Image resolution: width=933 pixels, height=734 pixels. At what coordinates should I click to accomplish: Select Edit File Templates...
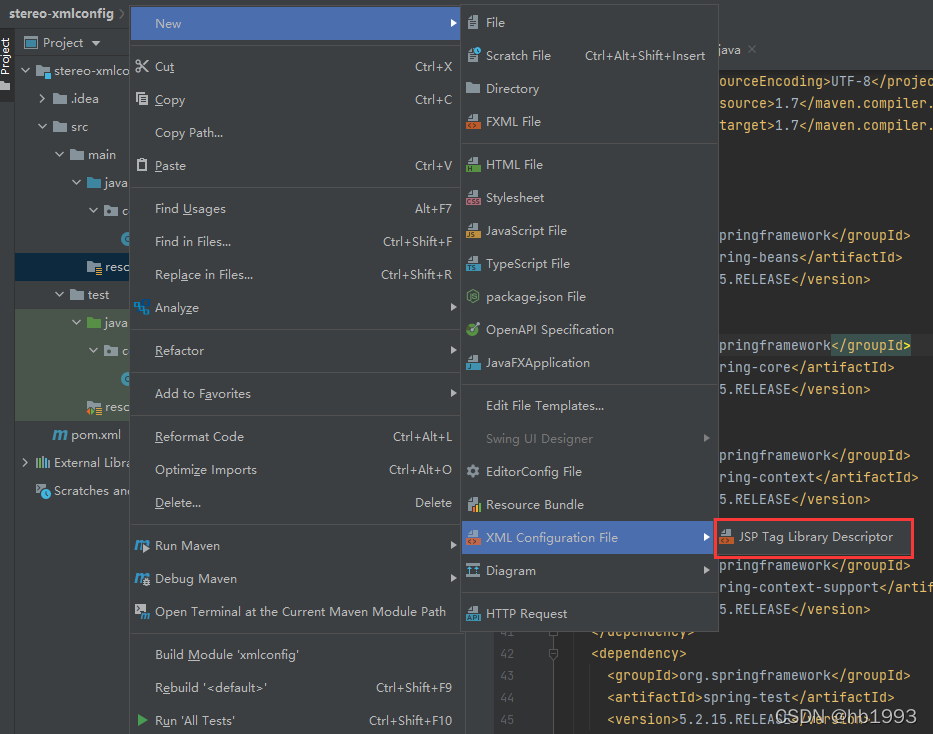pyautogui.click(x=590, y=406)
